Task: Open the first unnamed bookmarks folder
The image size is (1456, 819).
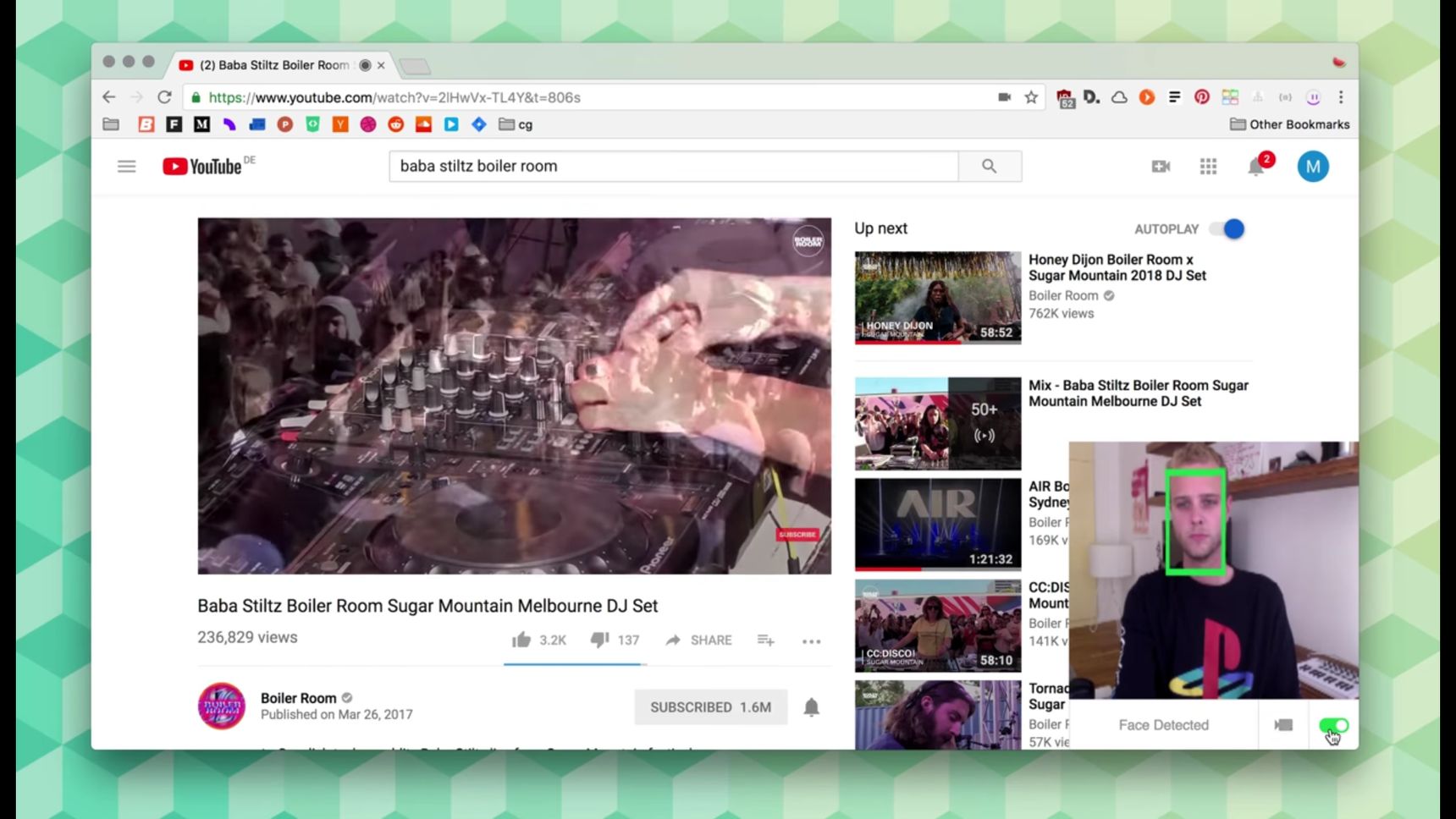Action: tap(111, 124)
